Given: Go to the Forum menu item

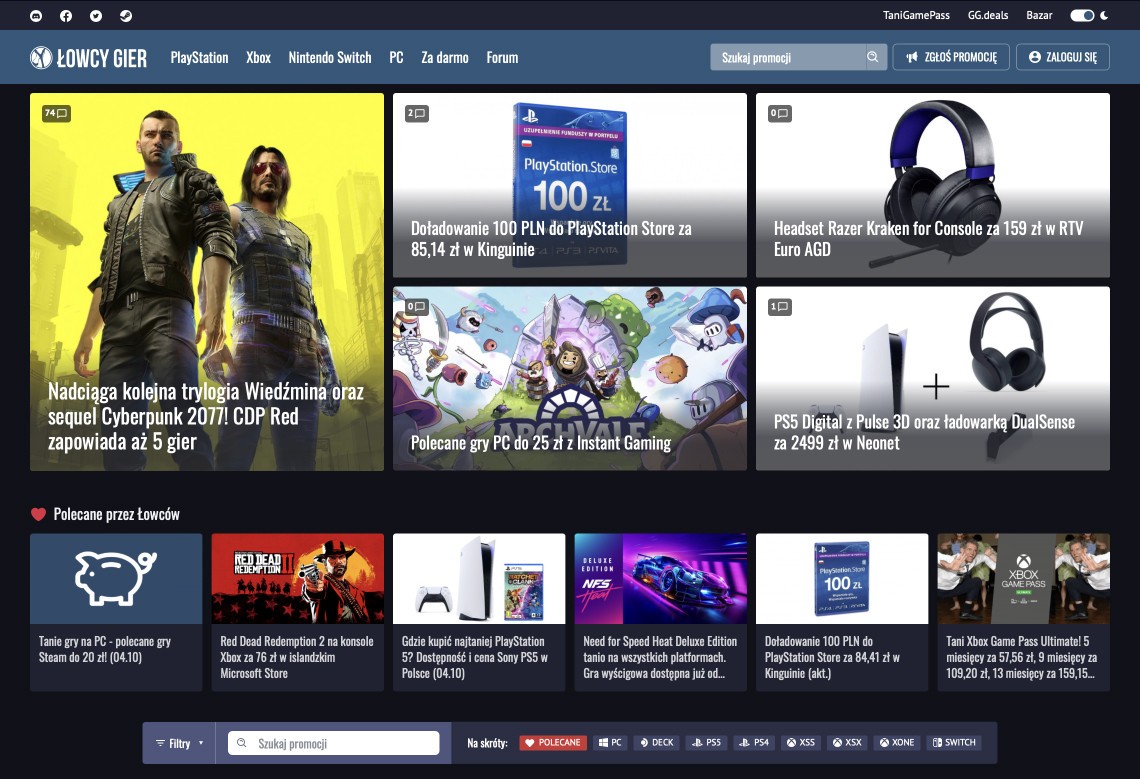Looking at the screenshot, I should pyautogui.click(x=502, y=57).
